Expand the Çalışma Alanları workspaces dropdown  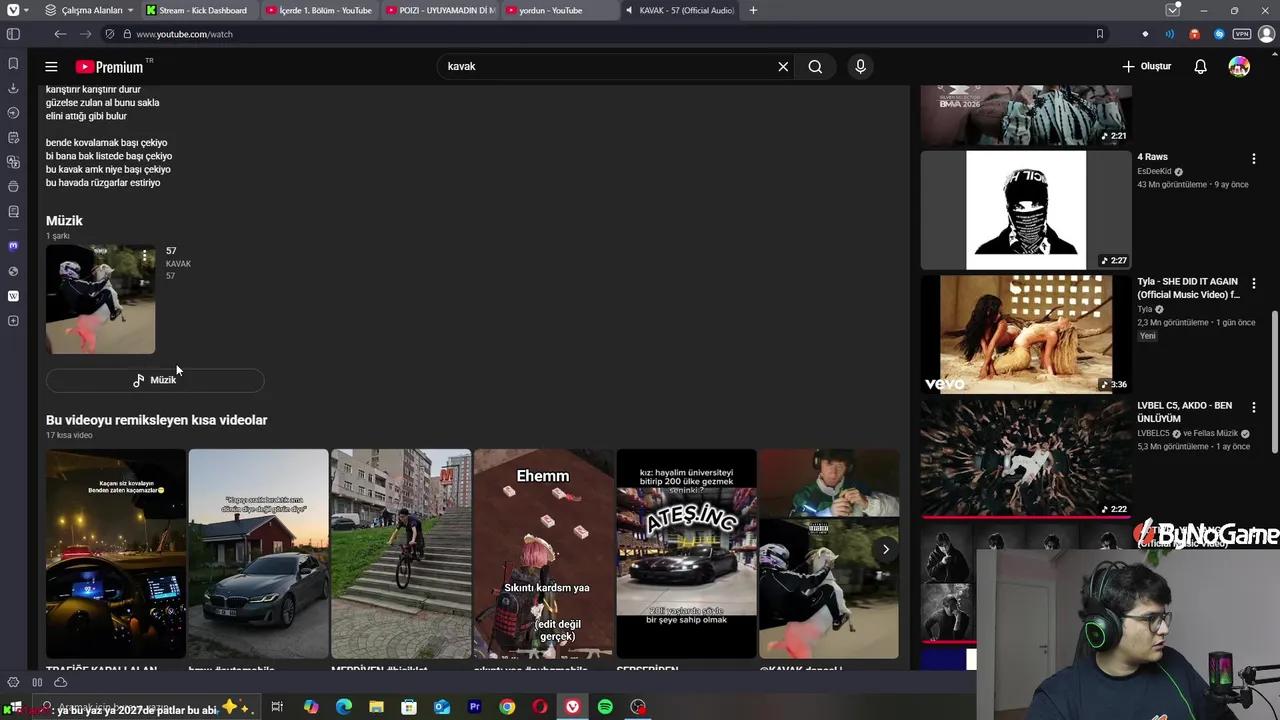tap(89, 10)
